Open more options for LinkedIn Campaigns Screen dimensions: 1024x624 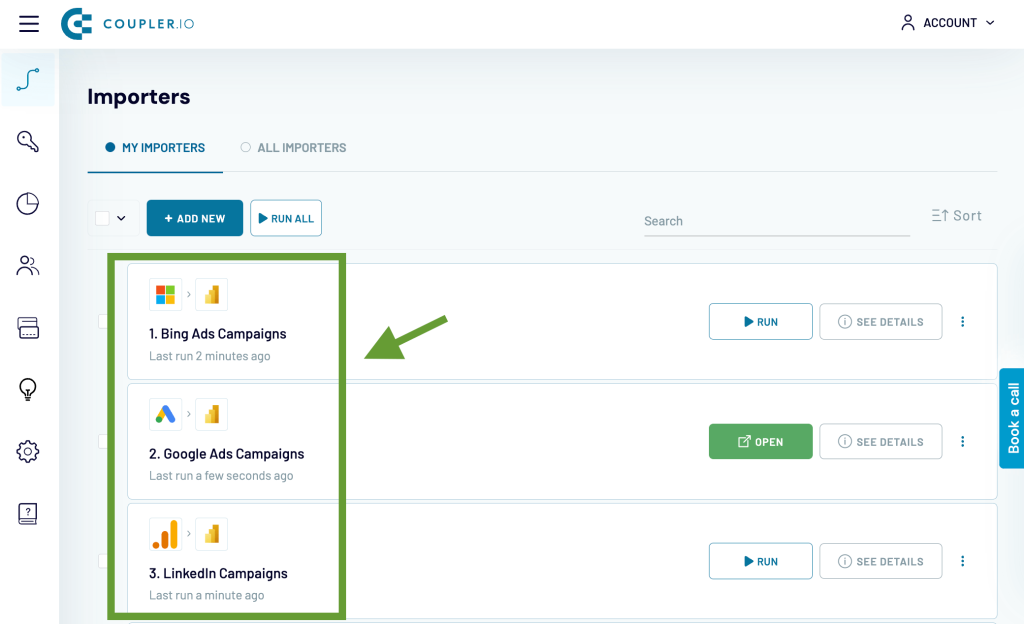tap(963, 561)
